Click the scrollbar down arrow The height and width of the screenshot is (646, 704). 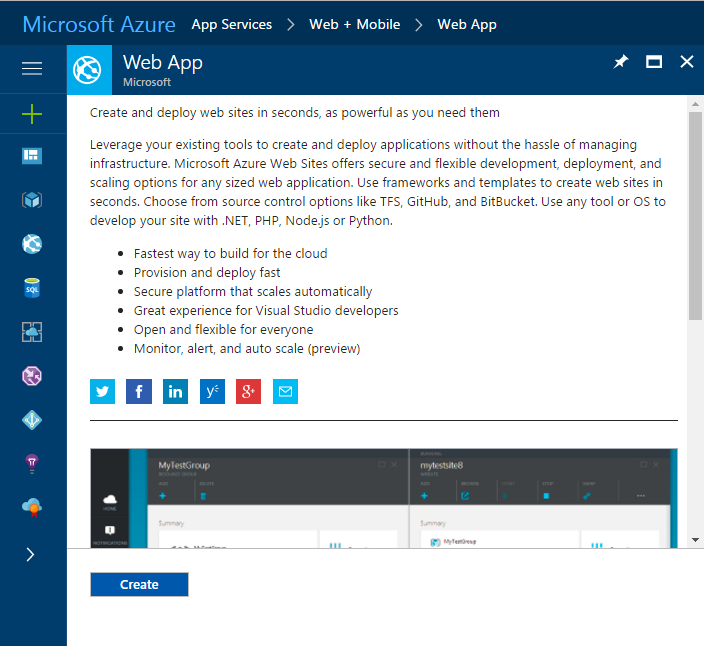tap(695, 540)
